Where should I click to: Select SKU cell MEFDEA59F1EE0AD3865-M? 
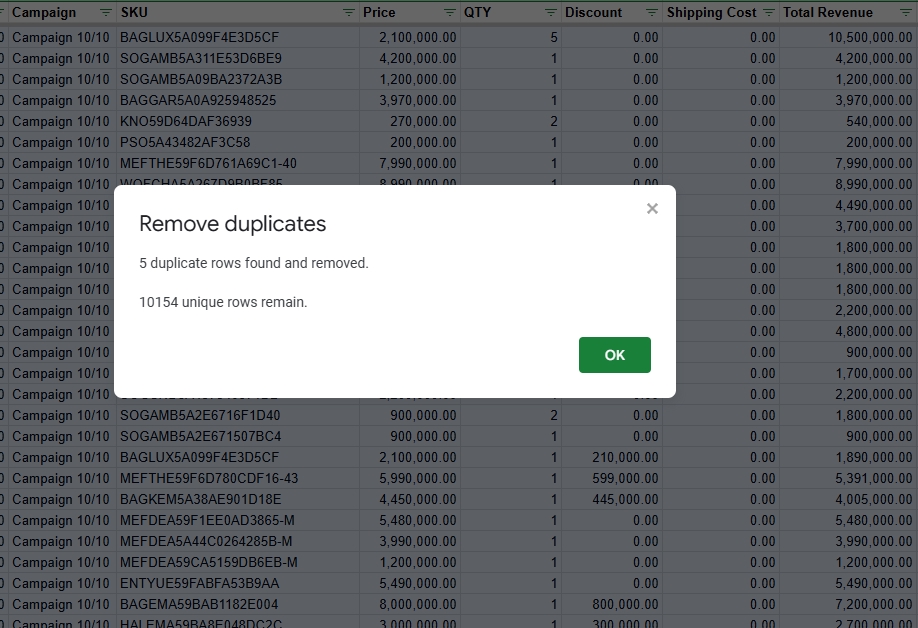coord(238,521)
